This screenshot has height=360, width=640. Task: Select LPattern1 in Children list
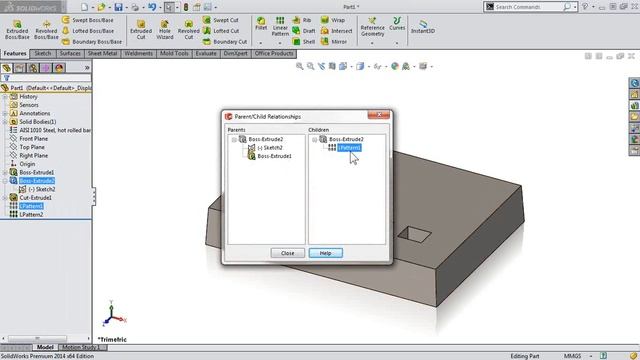tap(349, 148)
